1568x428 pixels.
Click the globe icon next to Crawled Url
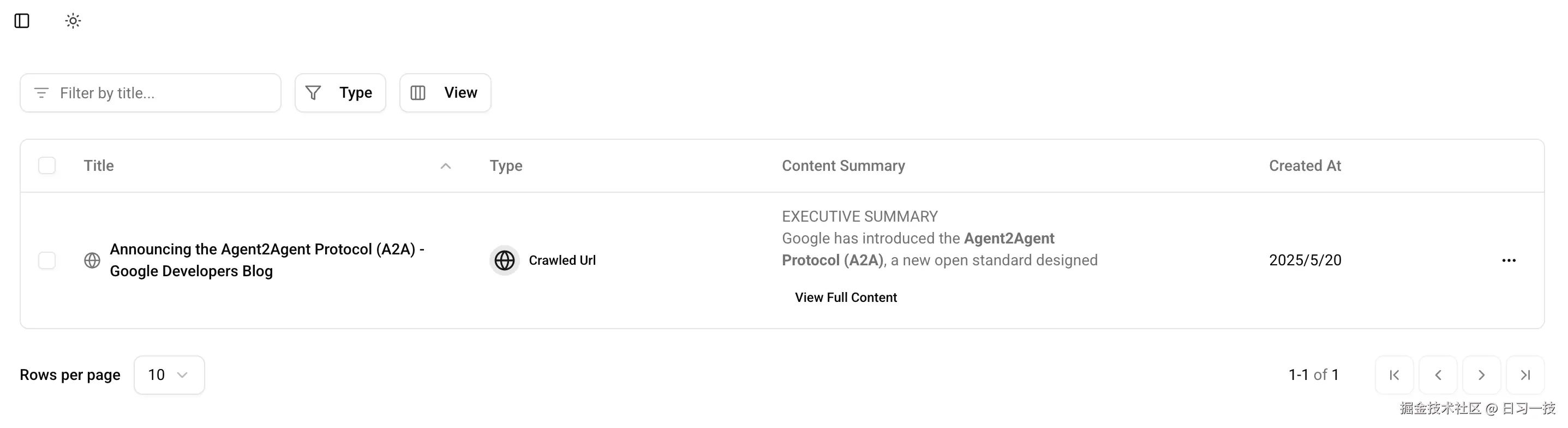(505, 260)
